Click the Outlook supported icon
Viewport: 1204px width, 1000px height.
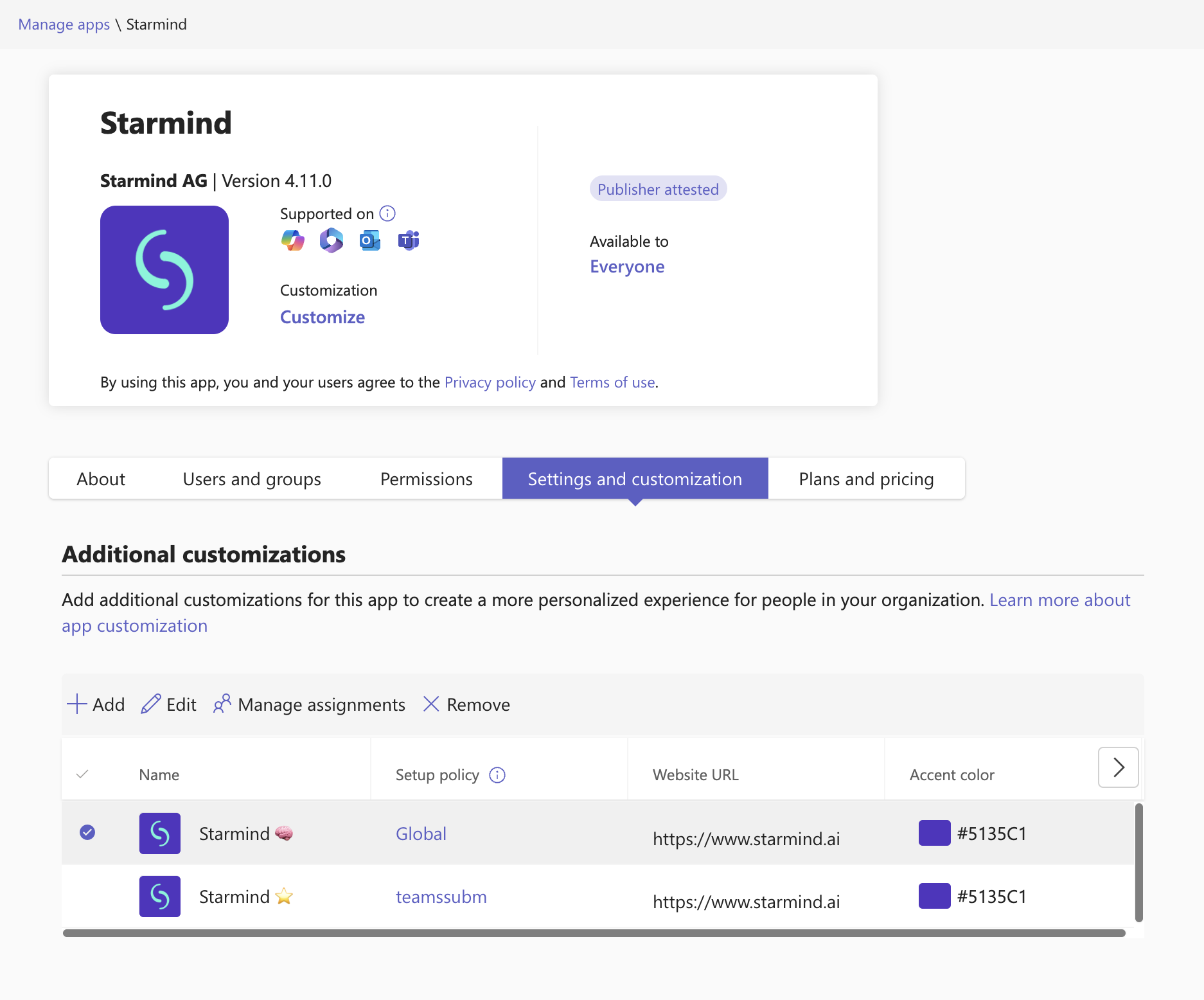370,240
